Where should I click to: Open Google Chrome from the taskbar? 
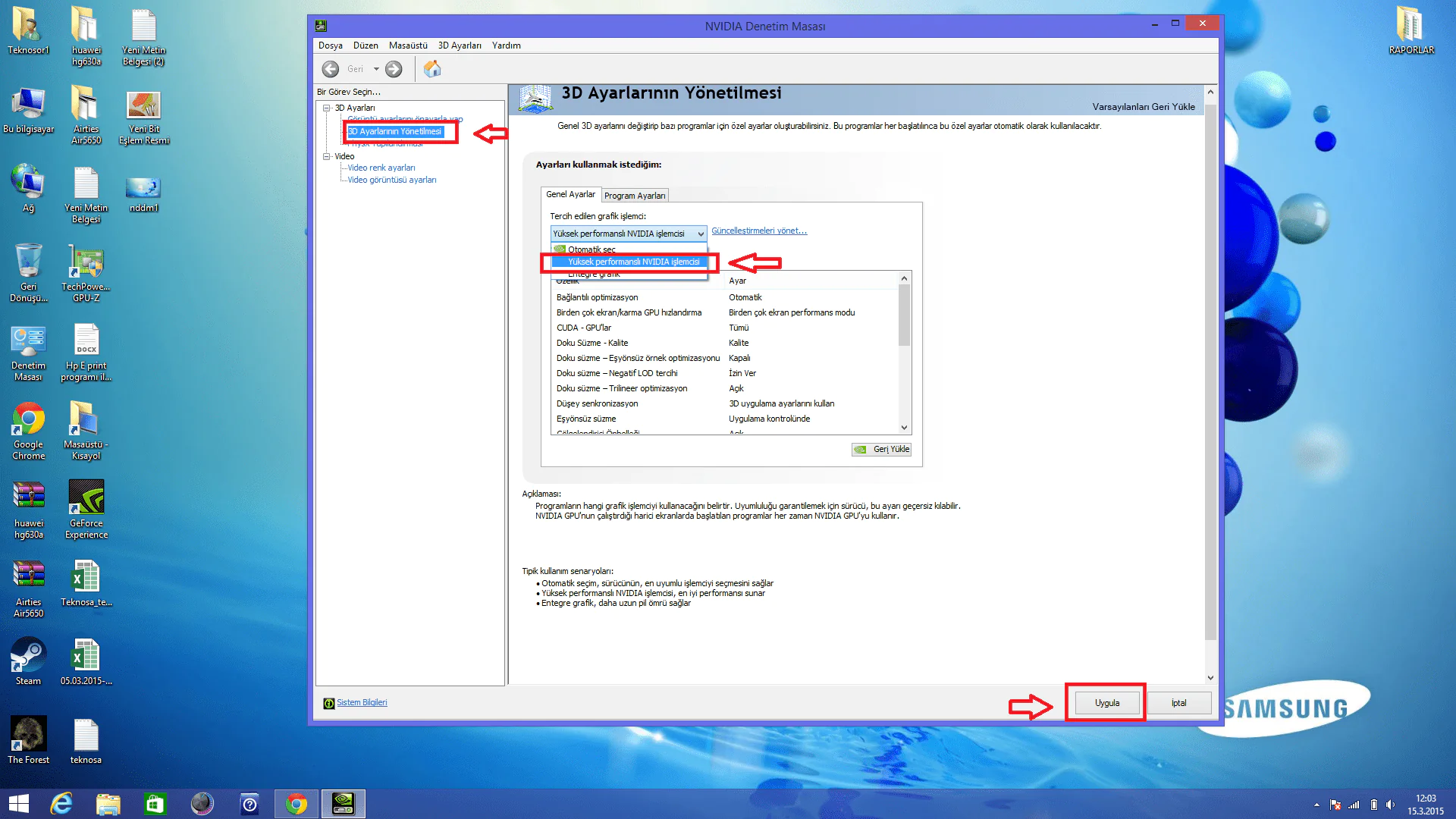[x=297, y=804]
